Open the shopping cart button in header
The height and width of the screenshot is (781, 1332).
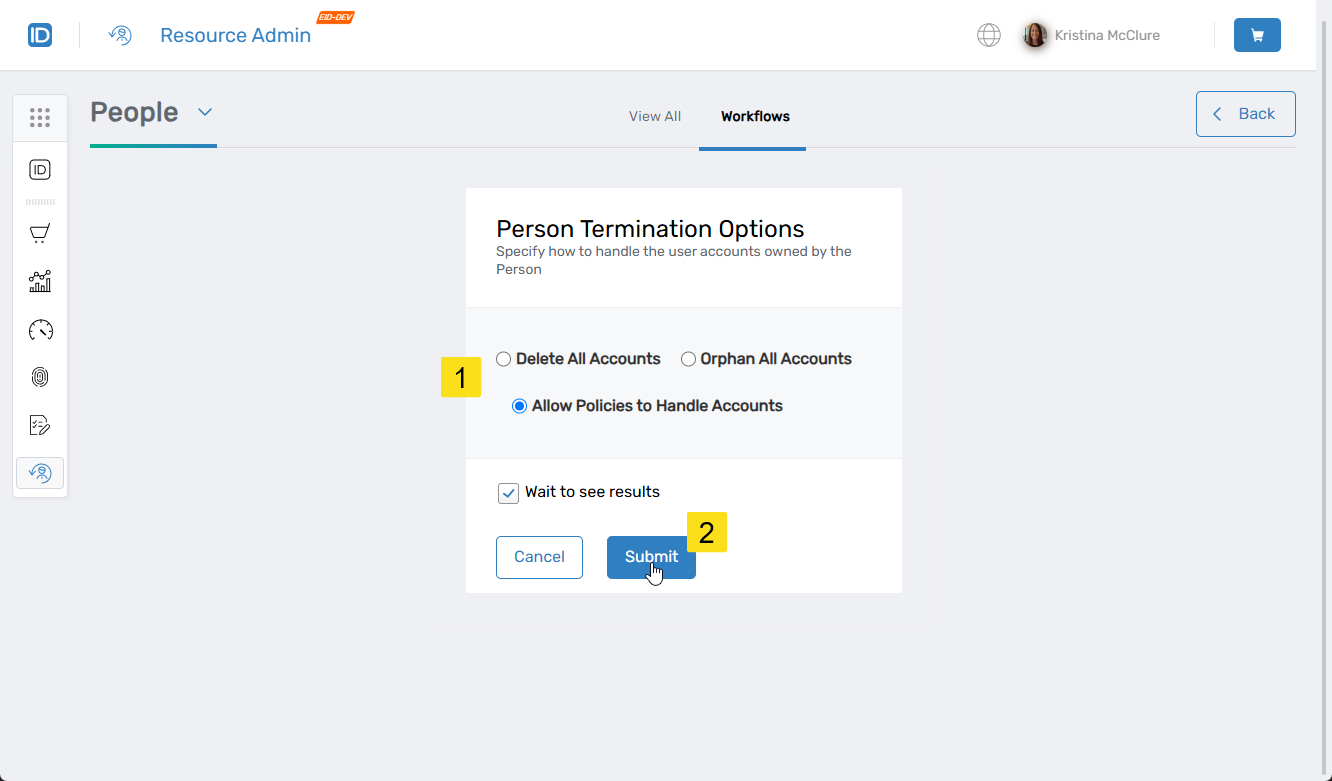pyautogui.click(x=1257, y=35)
